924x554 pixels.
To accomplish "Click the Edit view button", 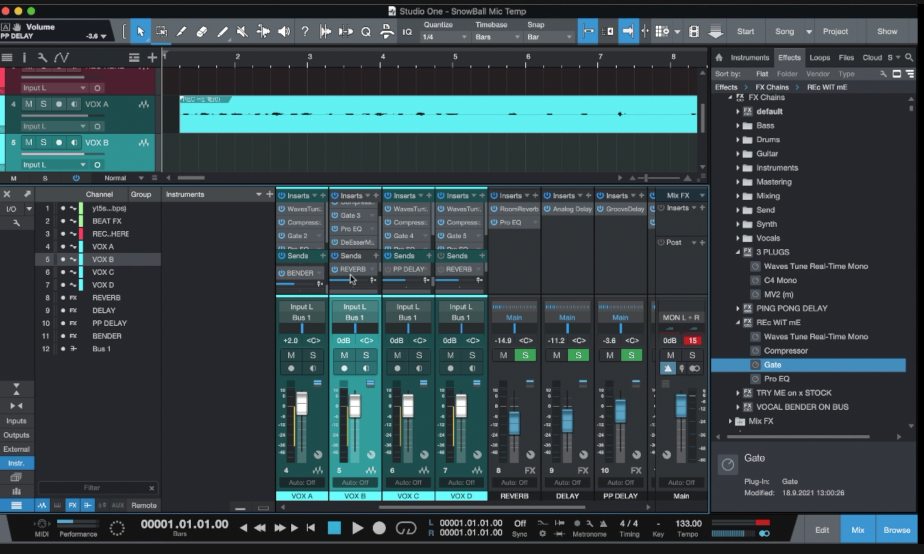I will [x=822, y=530].
